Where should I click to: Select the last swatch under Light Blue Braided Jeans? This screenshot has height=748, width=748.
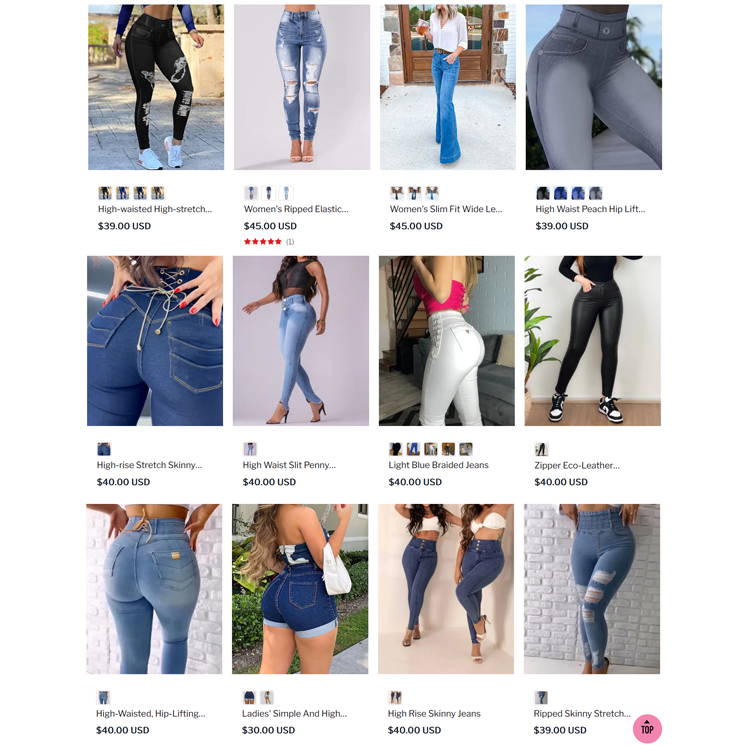point(466,449)
